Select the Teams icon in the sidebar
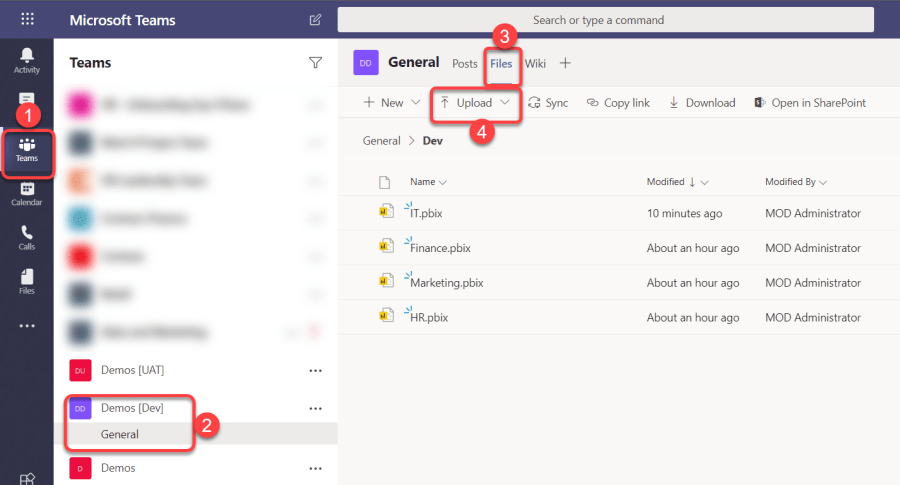This screenshot has width=900, height=485. [x=26, y=150]
